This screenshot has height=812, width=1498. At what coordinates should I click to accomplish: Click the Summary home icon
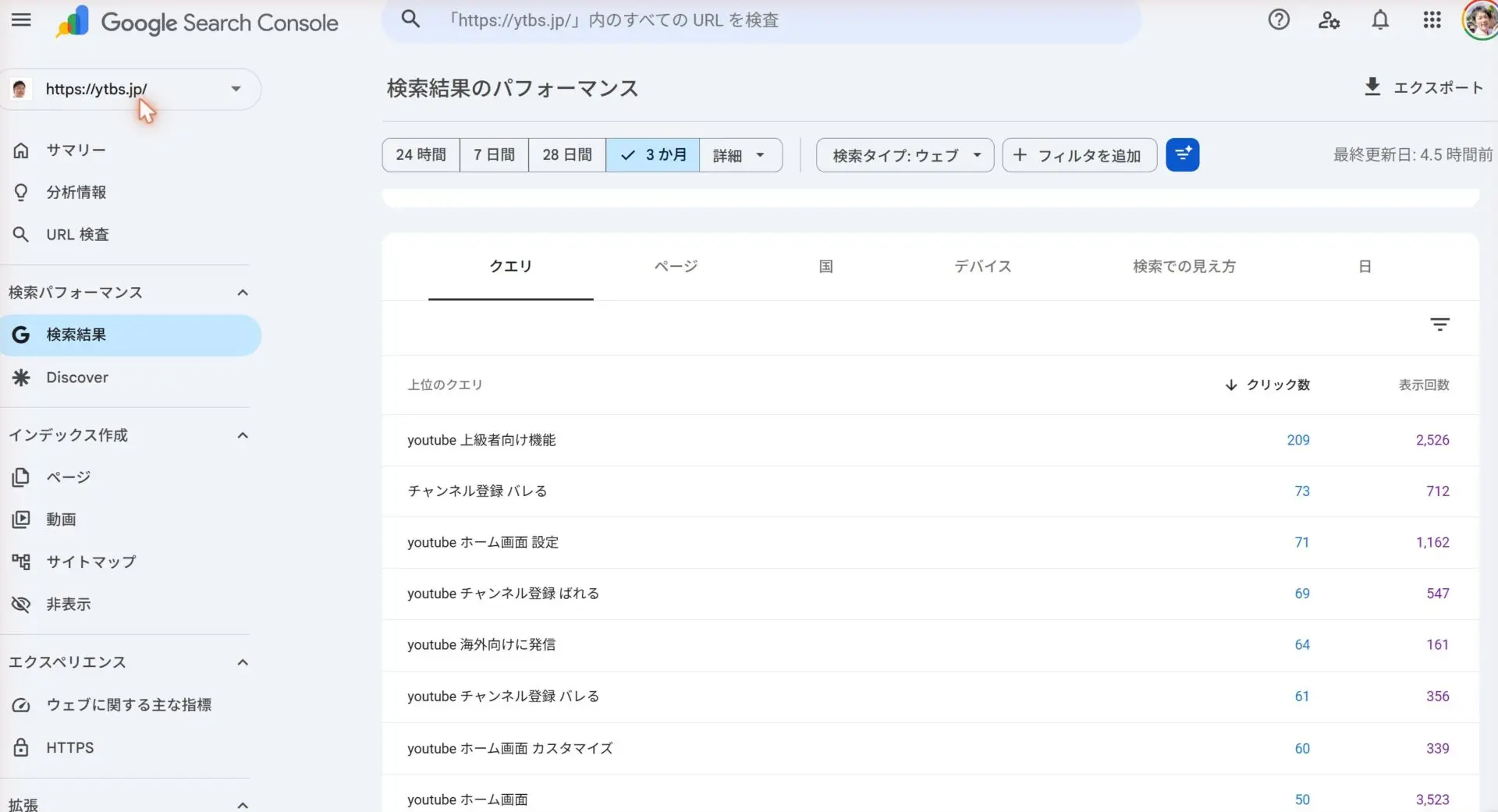[x=21, y=150]
